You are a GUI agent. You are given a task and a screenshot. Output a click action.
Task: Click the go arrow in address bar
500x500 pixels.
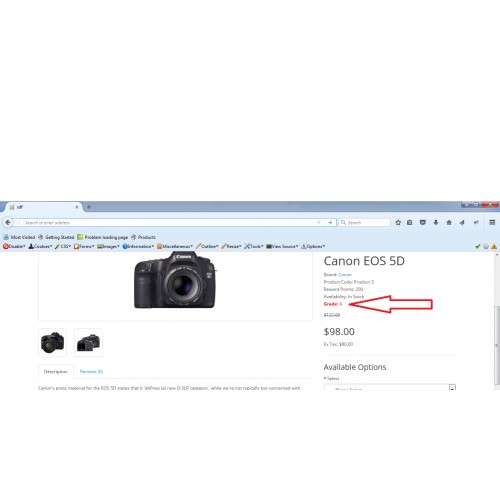330,222
